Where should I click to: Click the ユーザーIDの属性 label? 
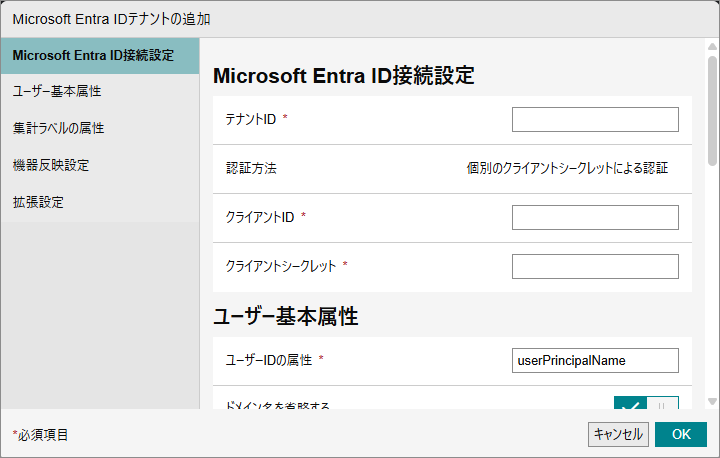tap(269, 360)
